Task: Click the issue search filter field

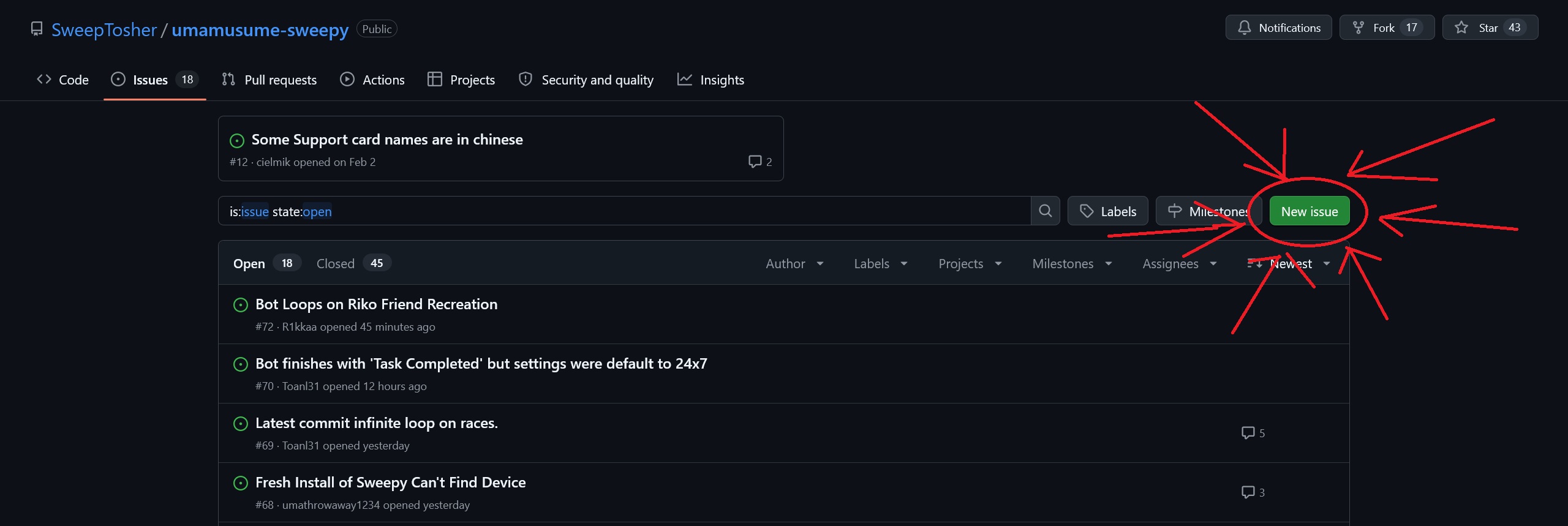Action: click(625, 211)
